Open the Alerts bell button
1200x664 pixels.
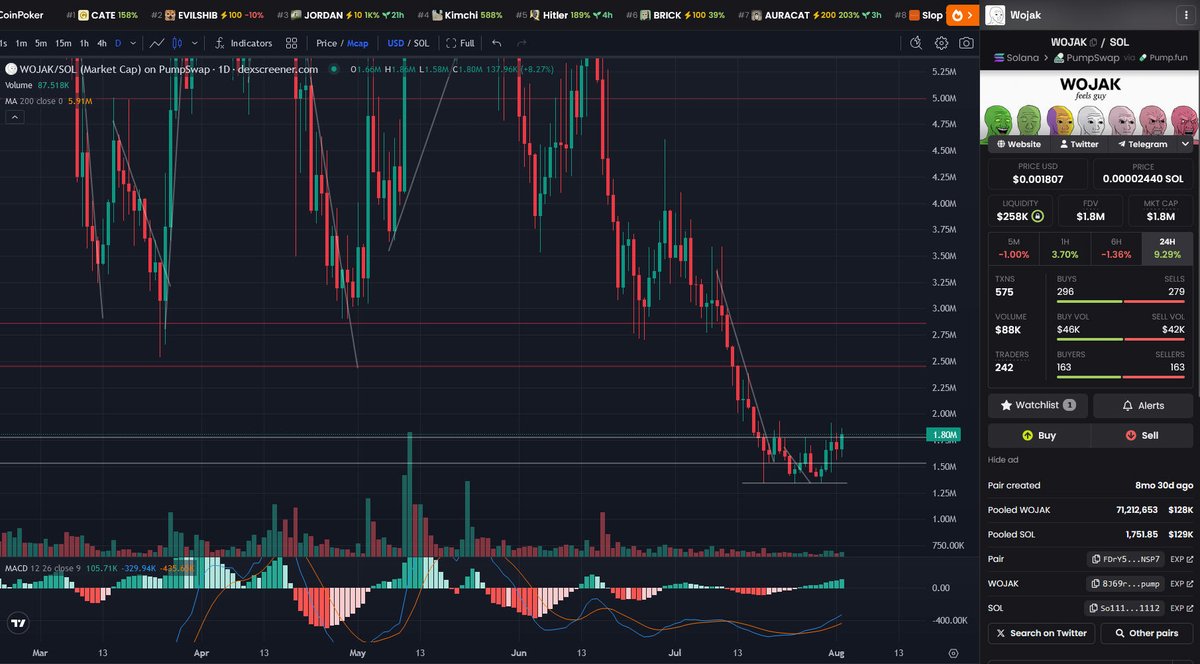(1143, 405)
